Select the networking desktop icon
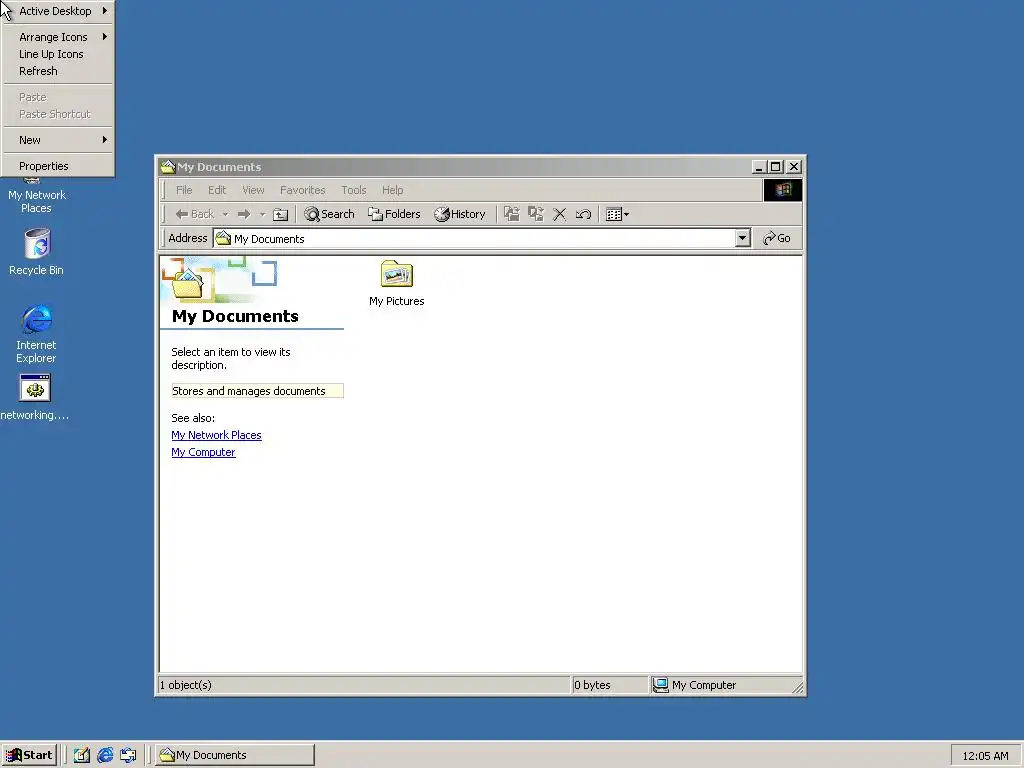 click(x=35, y=397)
